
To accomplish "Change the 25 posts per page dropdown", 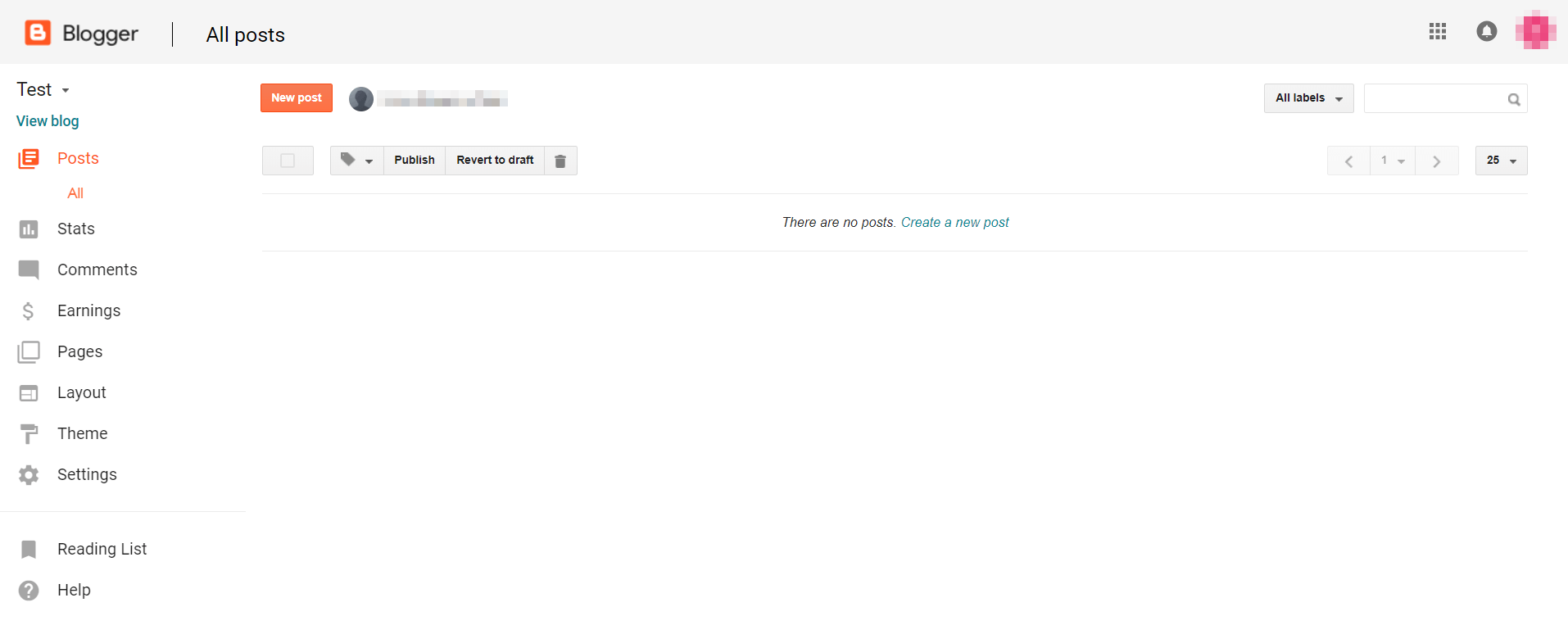I will pyautogui.click(x=1501, y=161).
